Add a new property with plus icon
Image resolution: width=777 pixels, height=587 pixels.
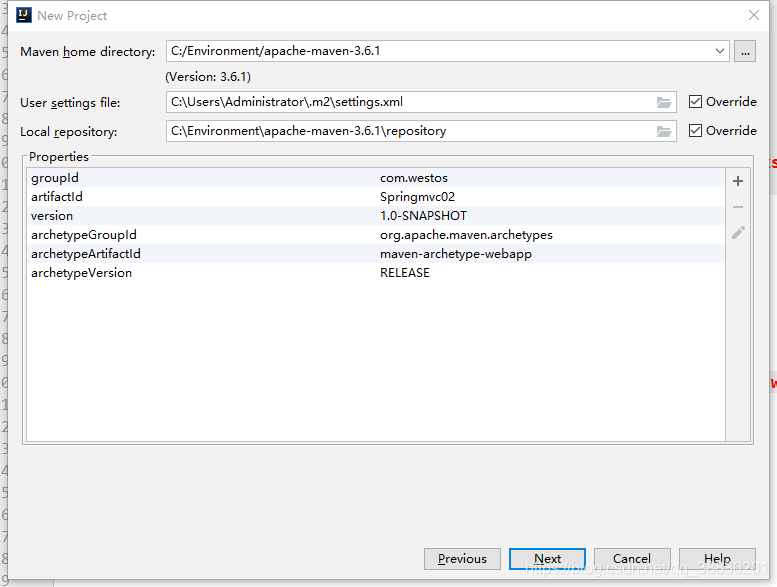pyautogui.click(x=738, y=181)
